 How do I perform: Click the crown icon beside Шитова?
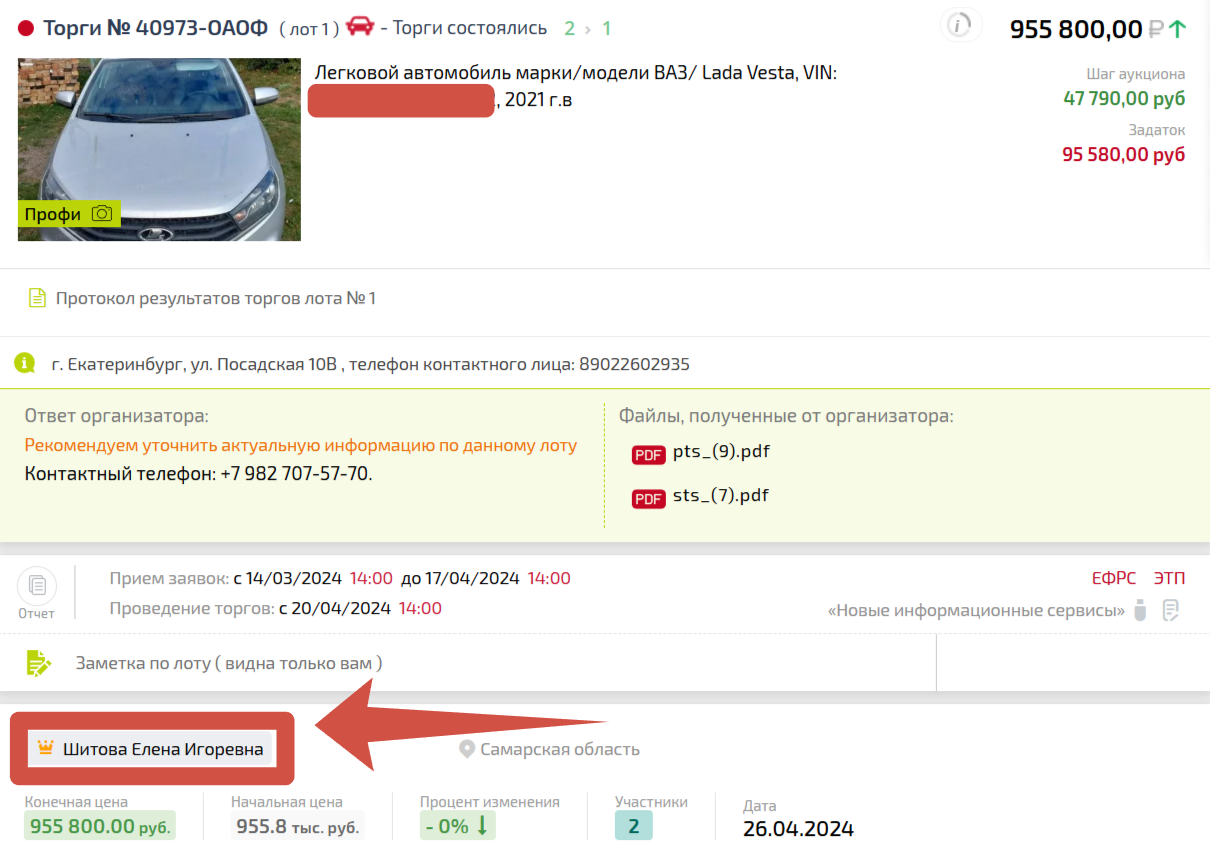pyautogui.click(x=45, y=748)
